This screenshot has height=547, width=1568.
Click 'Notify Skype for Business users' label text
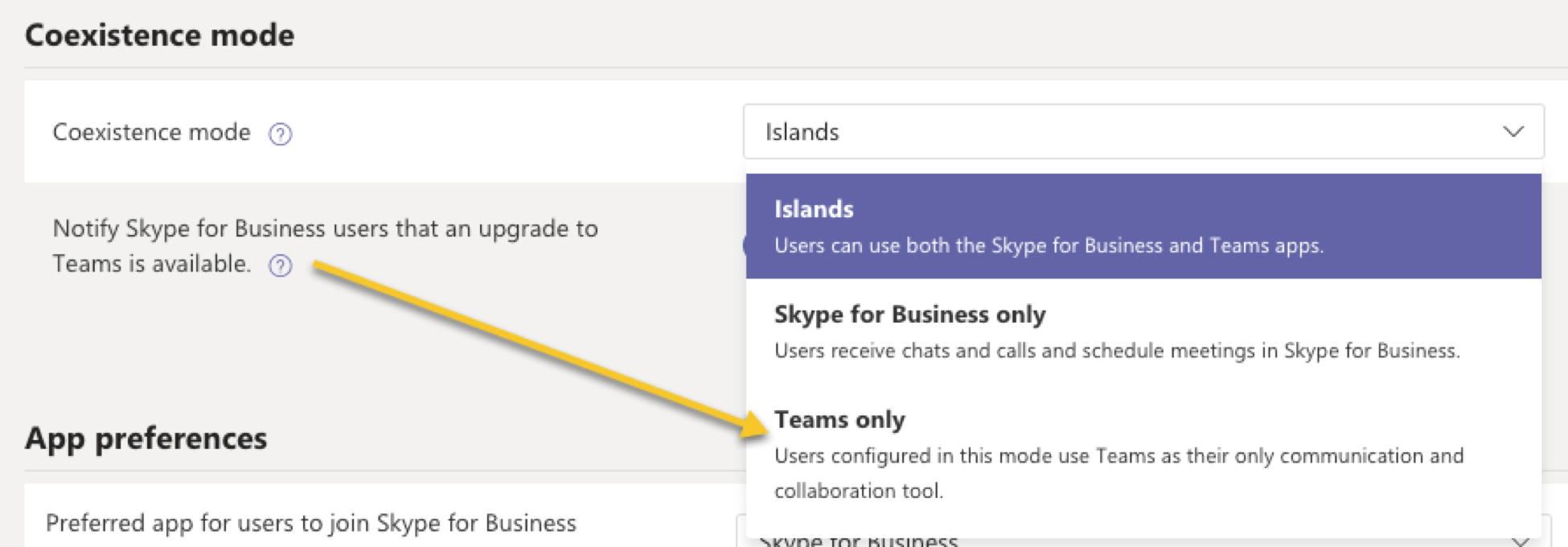pos(325,246)
